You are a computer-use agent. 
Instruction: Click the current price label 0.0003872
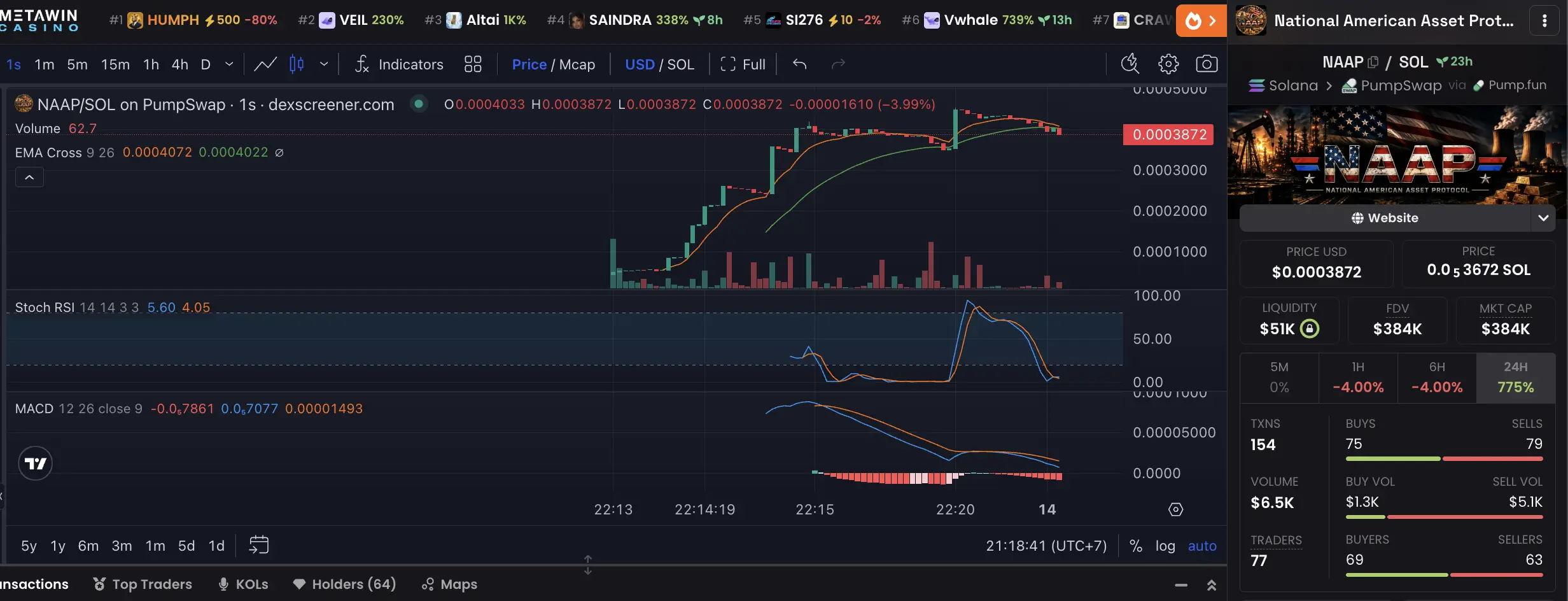[1169, 134]
